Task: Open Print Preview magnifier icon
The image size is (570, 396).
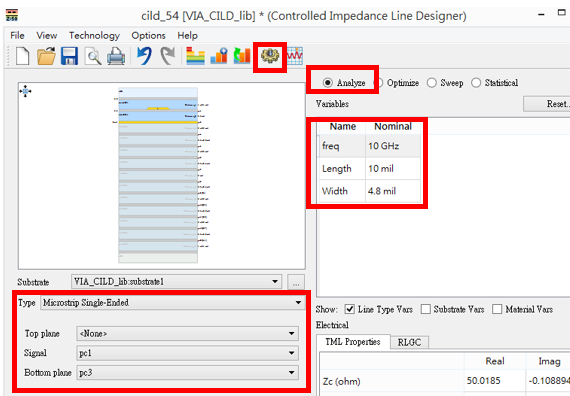Action: coord(93,56)
